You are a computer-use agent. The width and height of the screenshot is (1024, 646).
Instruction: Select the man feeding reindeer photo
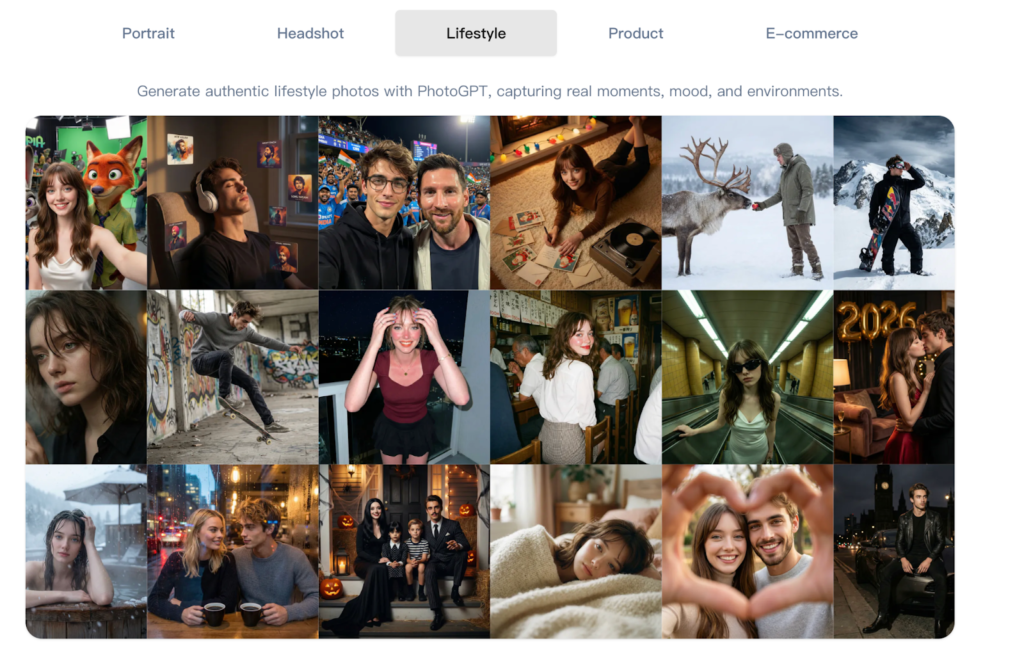point(747,202)
